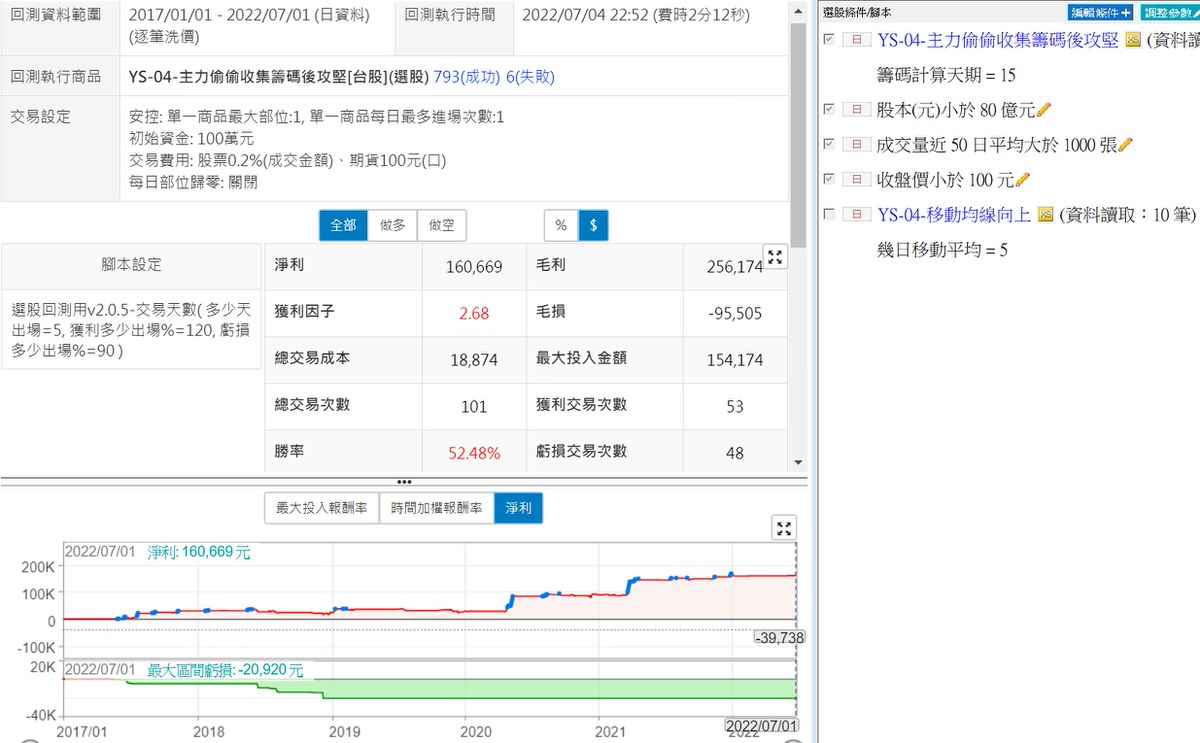This screenshot has height=743, width=1200.
Task: Toggle the 成交量近 50 日平均 checkbox
Action: pos(828,144)
